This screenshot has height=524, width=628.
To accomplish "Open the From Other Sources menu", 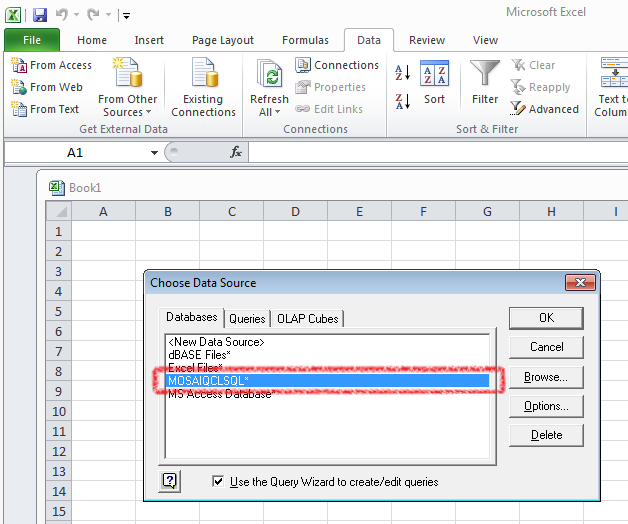I will click(127, 87).
